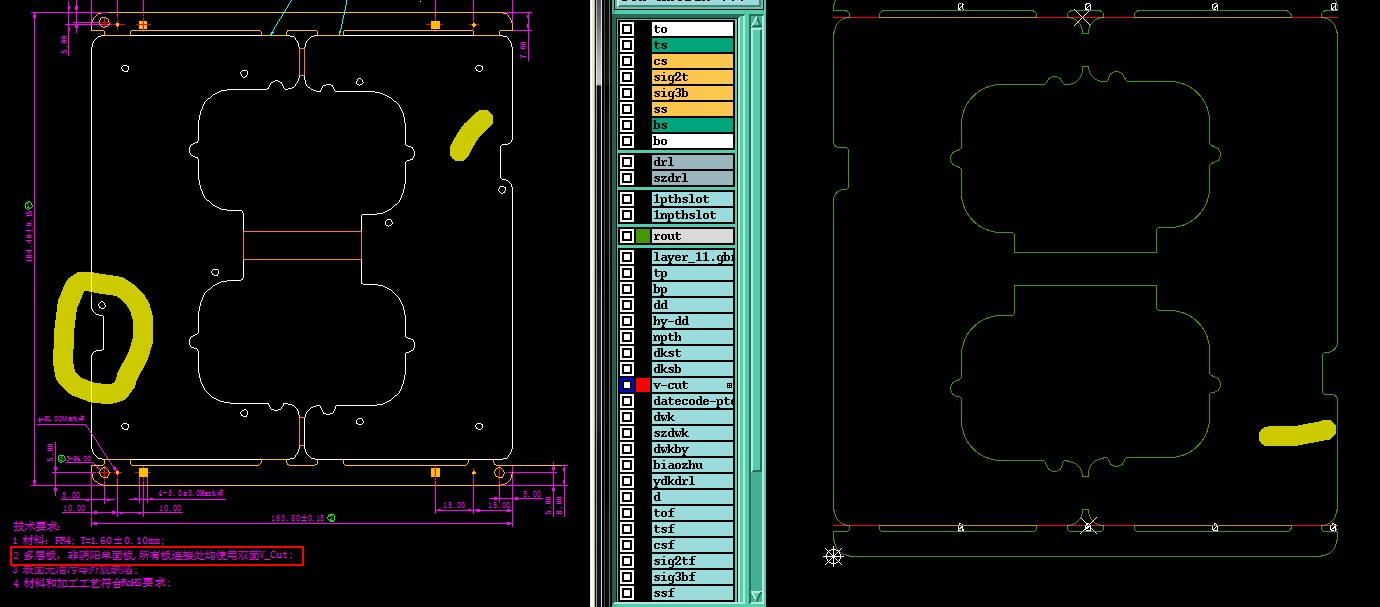Image resolution: width=1380 pixels, height=607 pixels.
Task: Select the 1npthslot layer name
Action: (x=692, y=215)
